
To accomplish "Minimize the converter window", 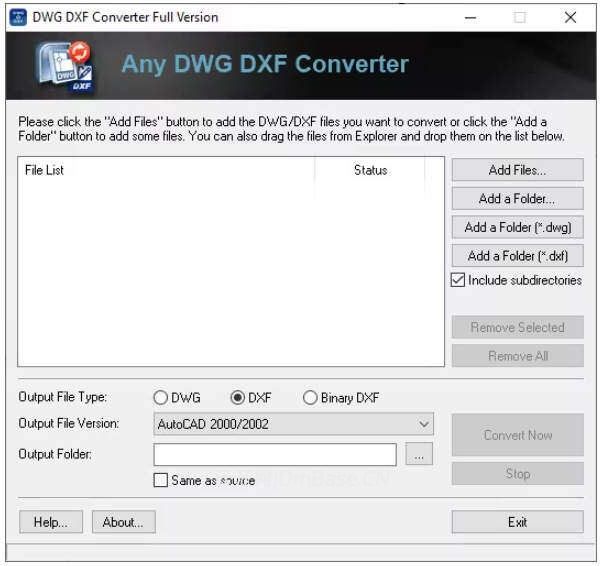I will click(x=470, y=17).
